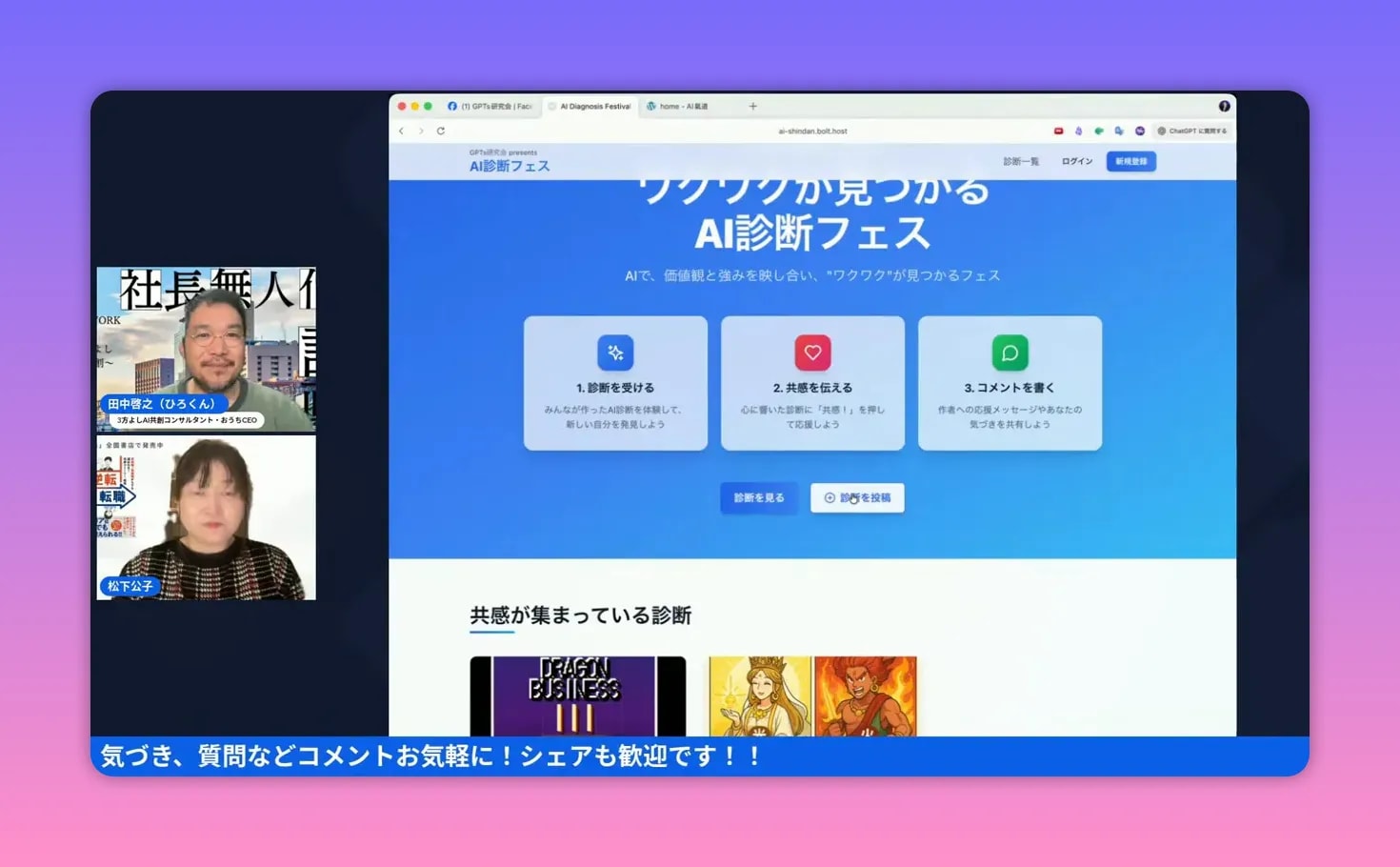Select the blue sparkle「診断を受ける」step icon
Image resolution: width=1400 pixels, height=867 pixels.
pyautogui.click(x=614, y=352)
